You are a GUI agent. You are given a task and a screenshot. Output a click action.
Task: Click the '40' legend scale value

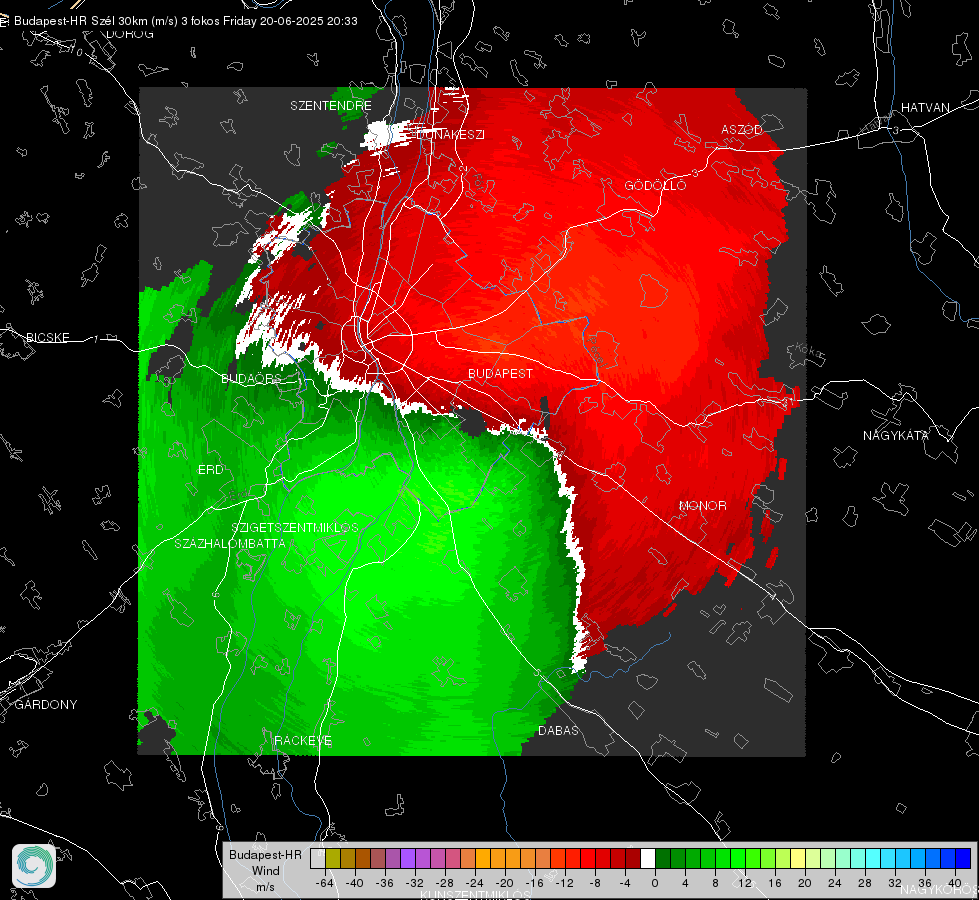[x=955, y=883]
